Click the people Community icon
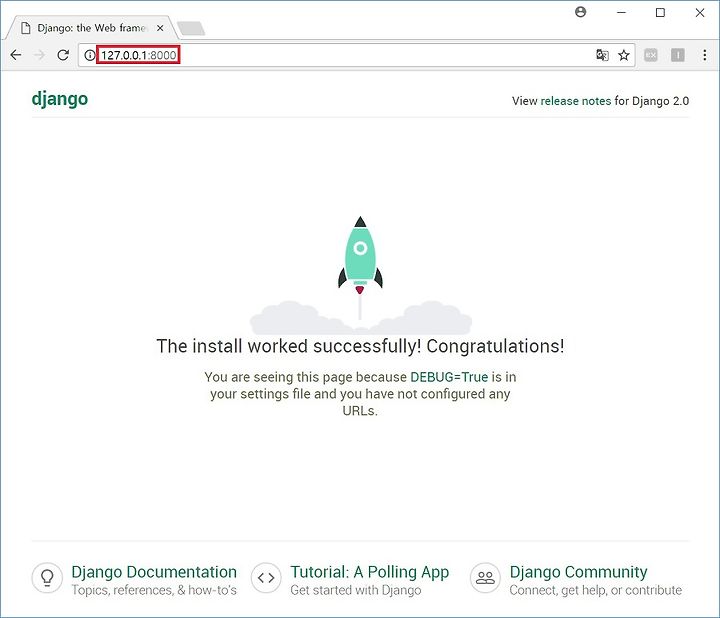The image size is (720, 618). click(x=485, y=578)
